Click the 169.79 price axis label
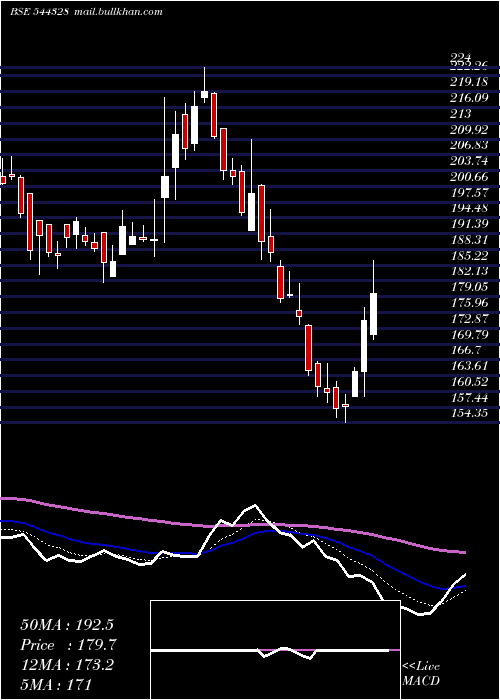This screenshot has width=500, height=700. click(x=469, y=334)
